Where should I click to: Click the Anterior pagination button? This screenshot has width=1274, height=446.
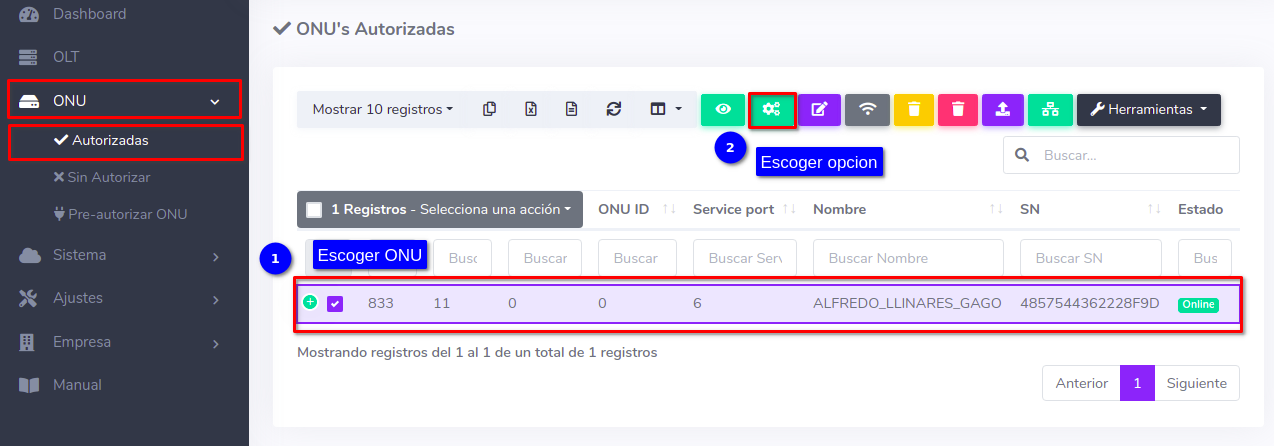click(x=1081, y=383)
